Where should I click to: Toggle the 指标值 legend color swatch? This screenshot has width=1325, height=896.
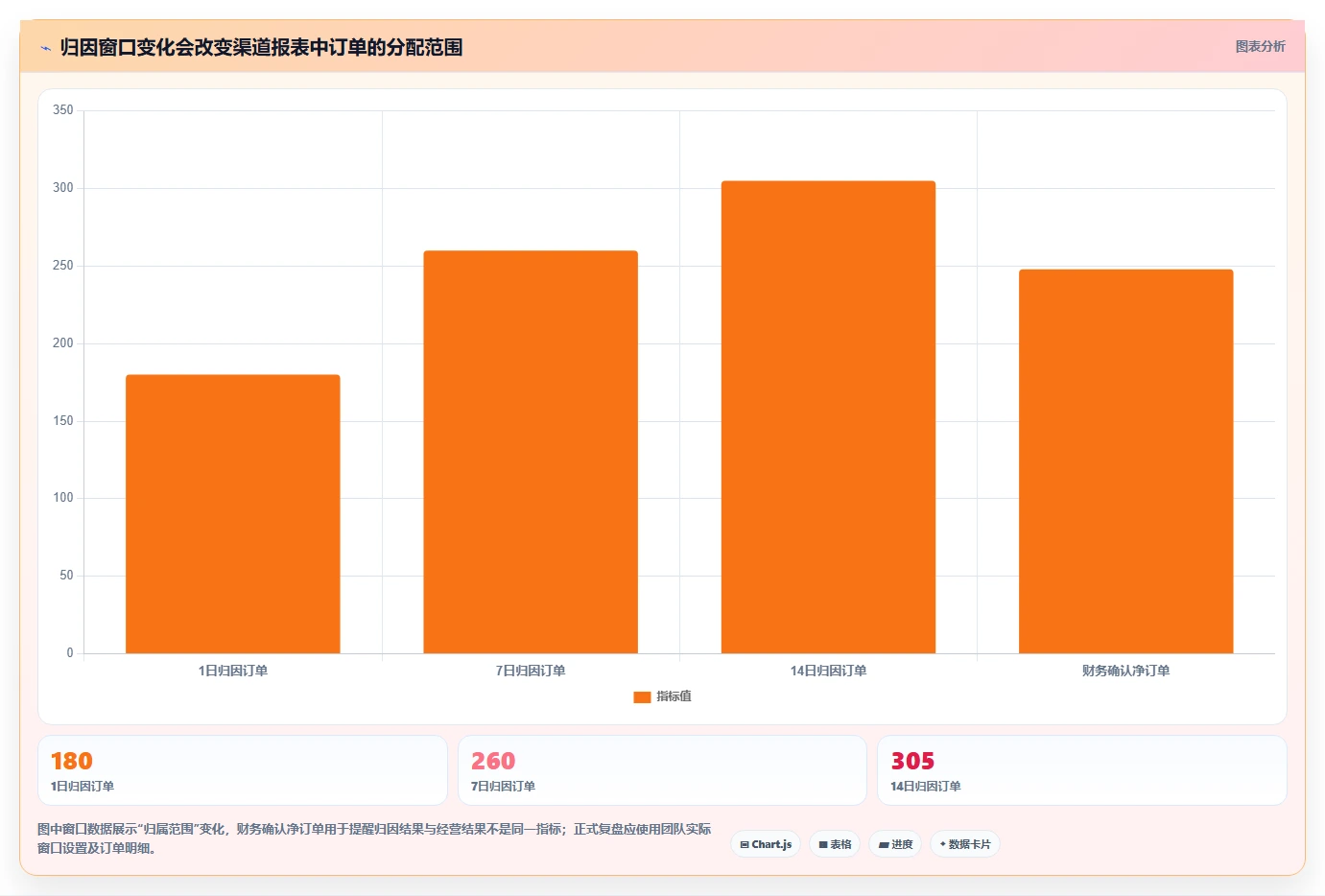[642, 696]
